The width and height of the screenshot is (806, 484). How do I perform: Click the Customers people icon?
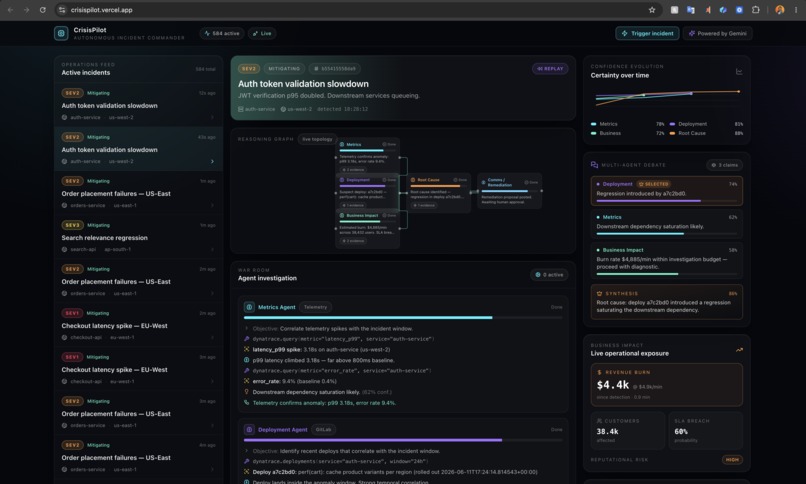pyautogui.click(x=599, y=421)
